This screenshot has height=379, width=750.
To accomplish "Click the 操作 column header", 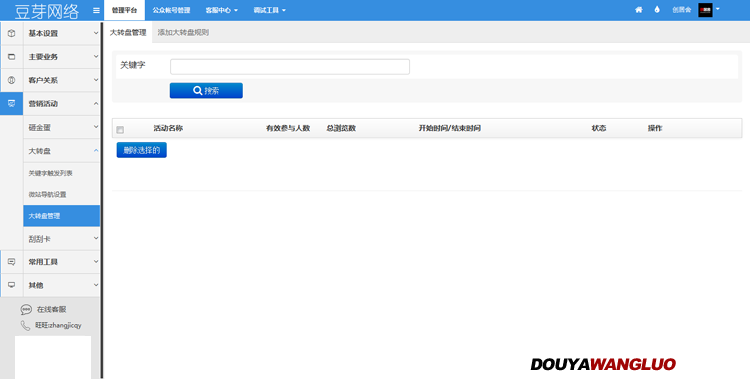I will tap(655, 128).
